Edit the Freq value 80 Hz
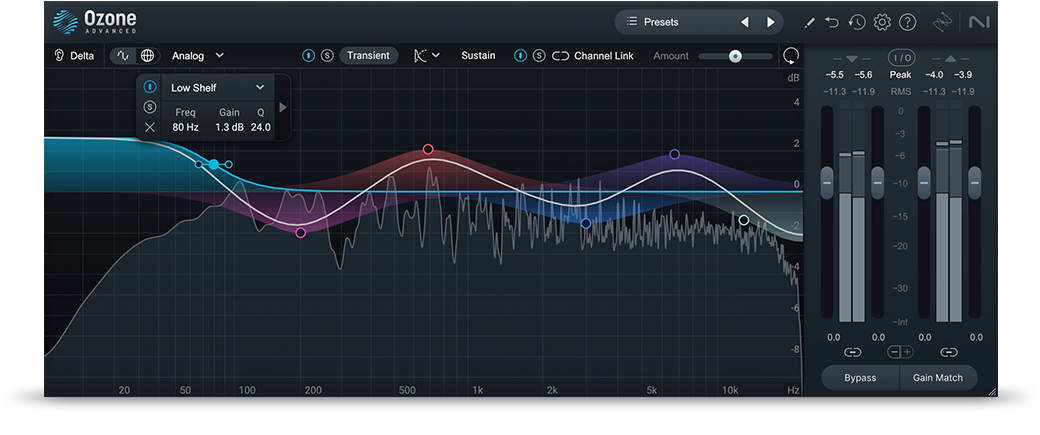Viewport: 1040px width, 435px height. point(185,127)
